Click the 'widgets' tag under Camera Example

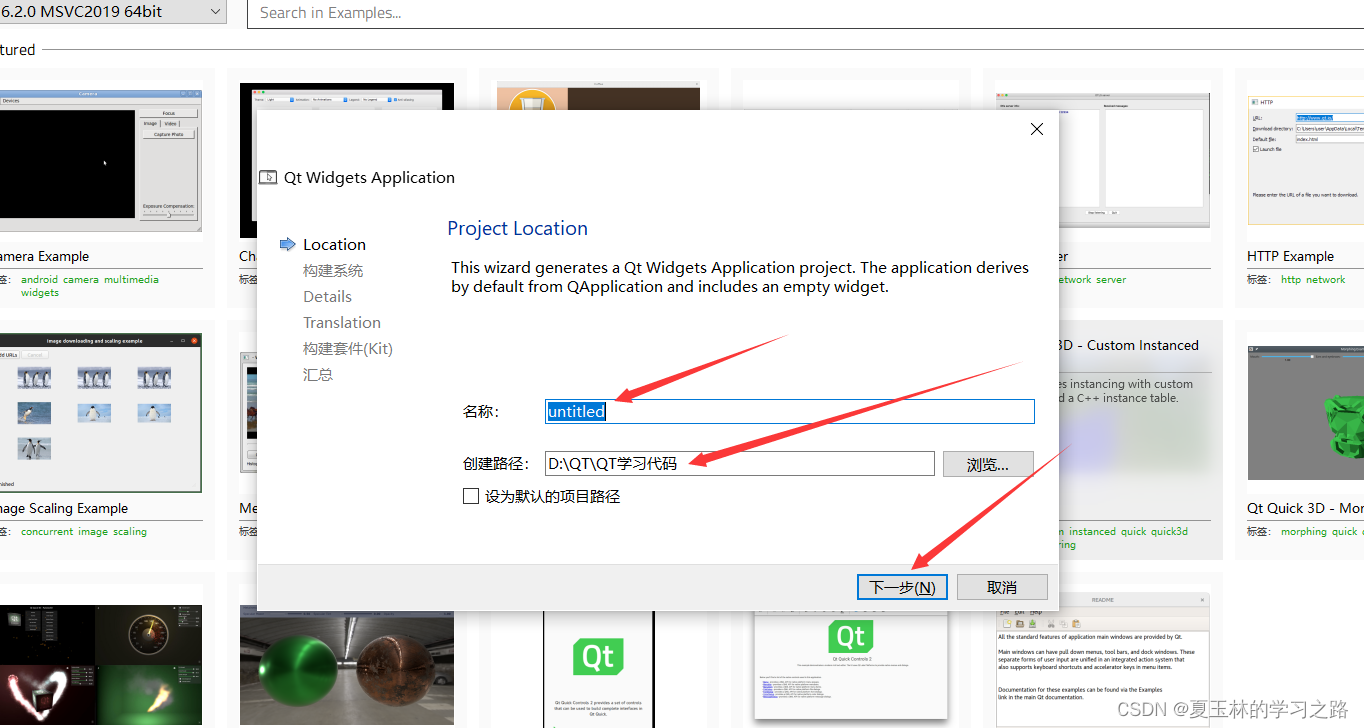click(40, 293)
